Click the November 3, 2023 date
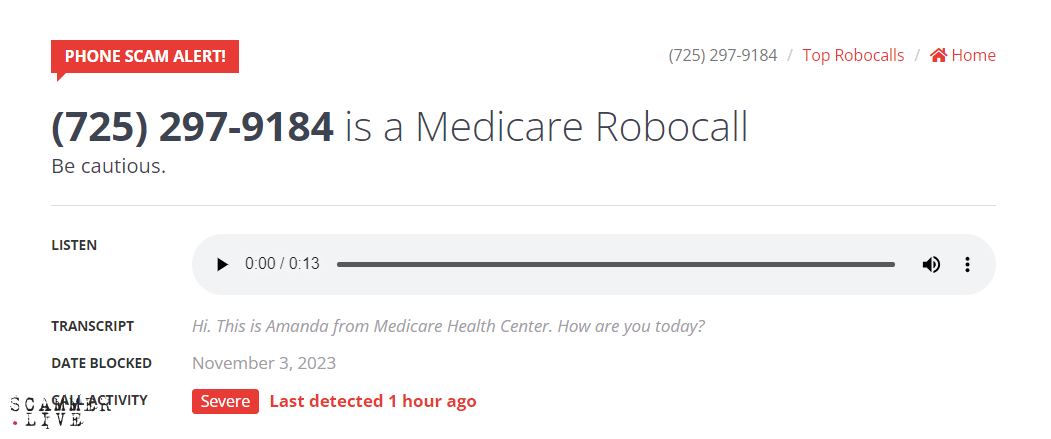Screen dimensions: 1051x439 264,363
